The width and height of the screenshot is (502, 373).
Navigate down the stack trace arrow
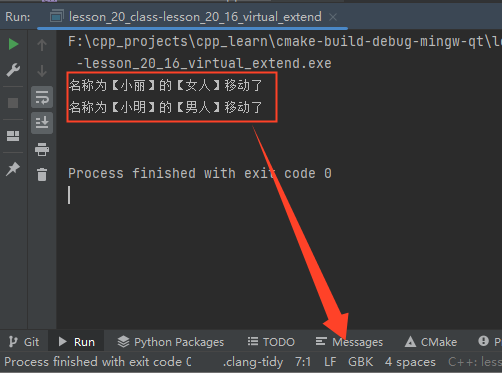coord(42,71)
